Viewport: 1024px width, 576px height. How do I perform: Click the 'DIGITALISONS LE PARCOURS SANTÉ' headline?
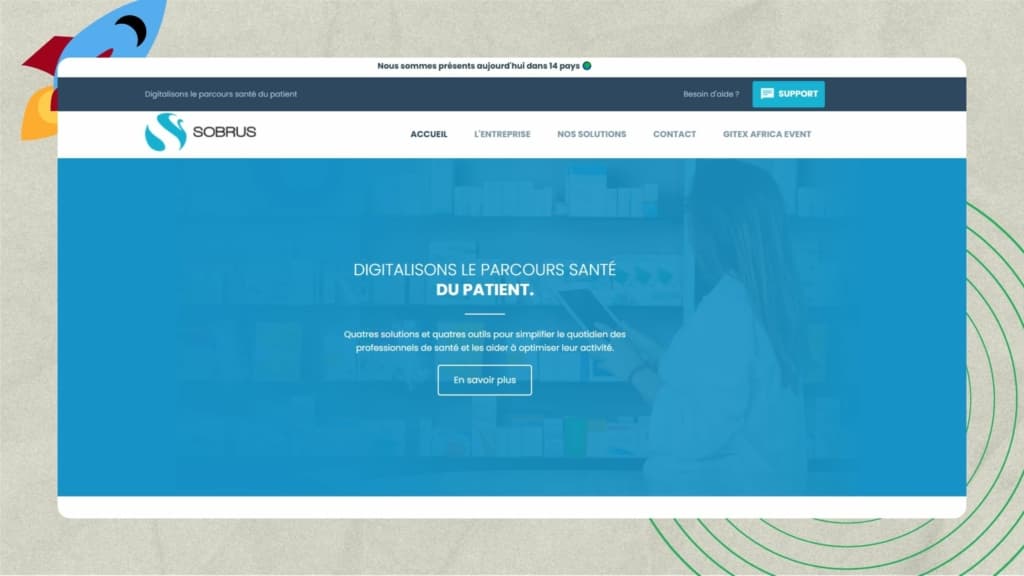pyautogui.click(x=485, y=270)
